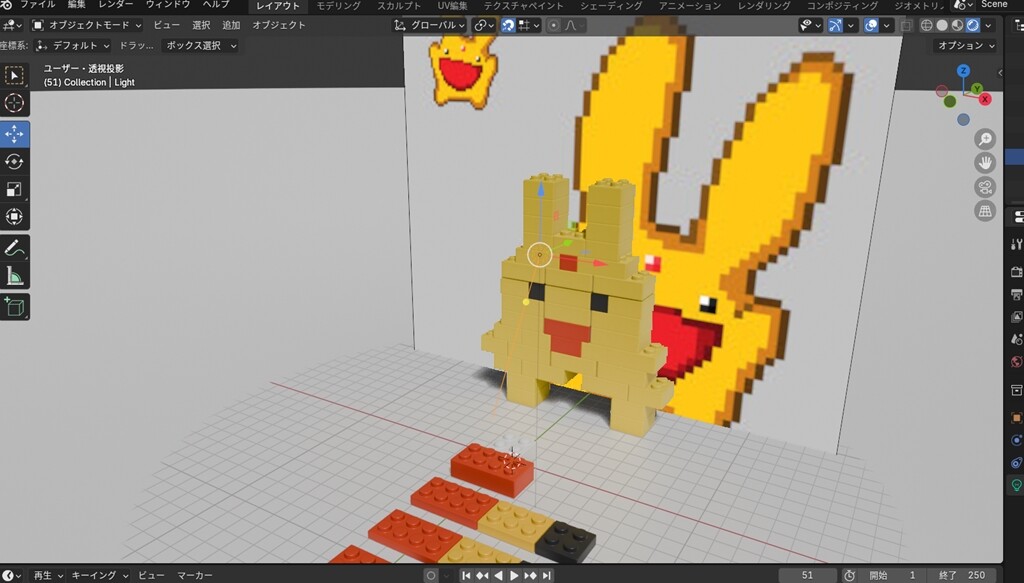Switch perspective/orthographic grid icon

pyautogui.click(x=985, y=211)
